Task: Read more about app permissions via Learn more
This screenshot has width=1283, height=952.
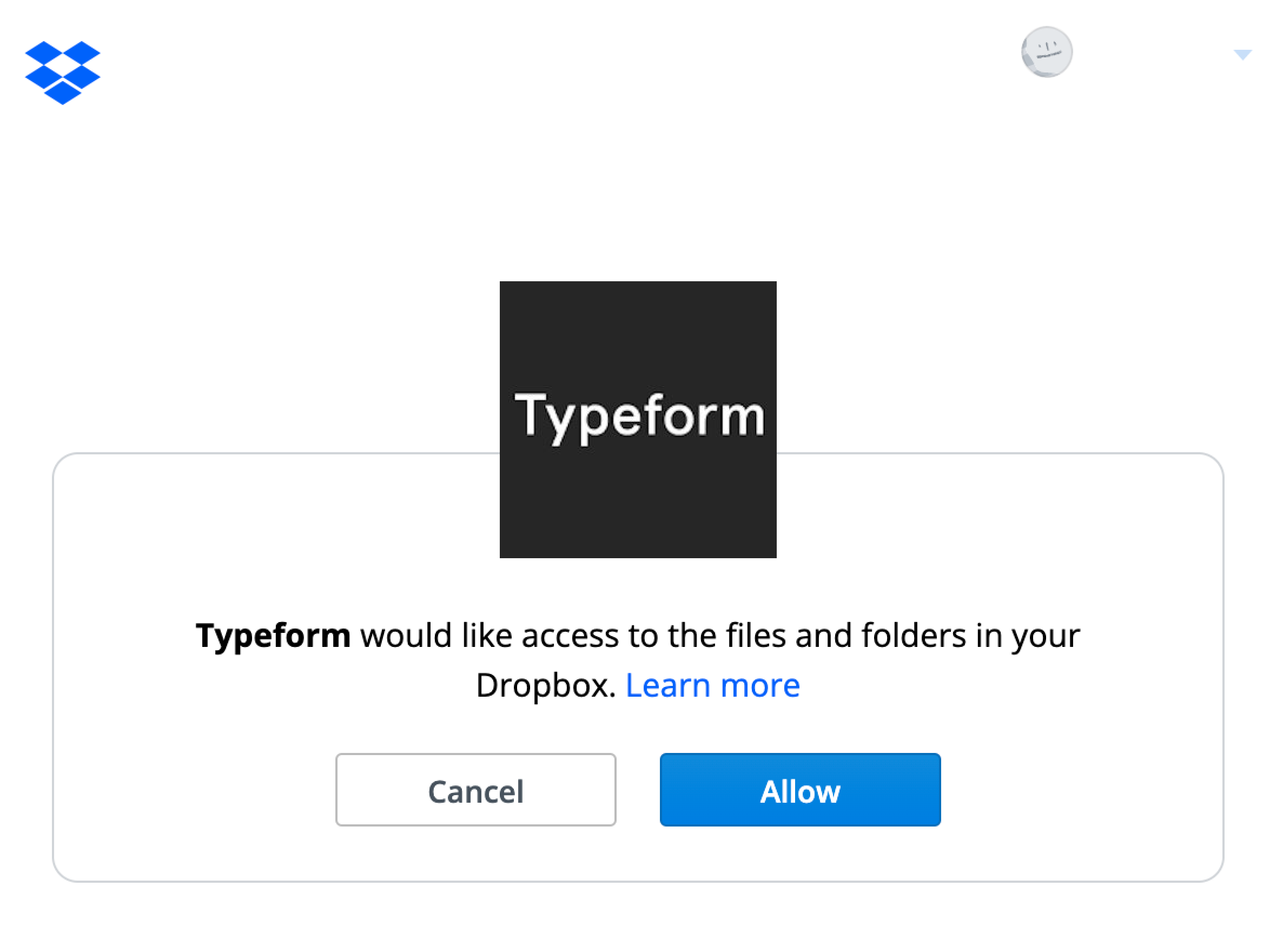Action: coord(713,686)
